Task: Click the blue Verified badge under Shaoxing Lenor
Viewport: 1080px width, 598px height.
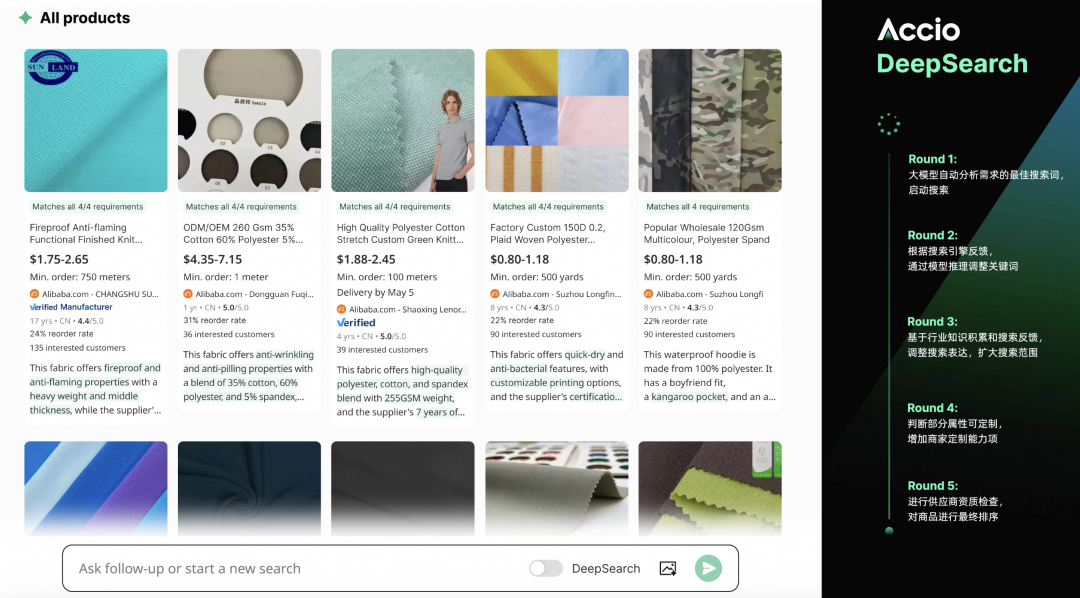Action: [x=356, y=322]
